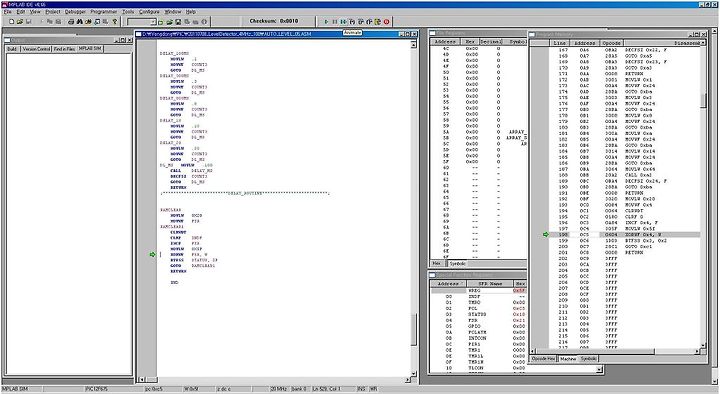The height and width of the screenshot is (394, 720).
Task: Open the View menu
Action: [35, 11]
